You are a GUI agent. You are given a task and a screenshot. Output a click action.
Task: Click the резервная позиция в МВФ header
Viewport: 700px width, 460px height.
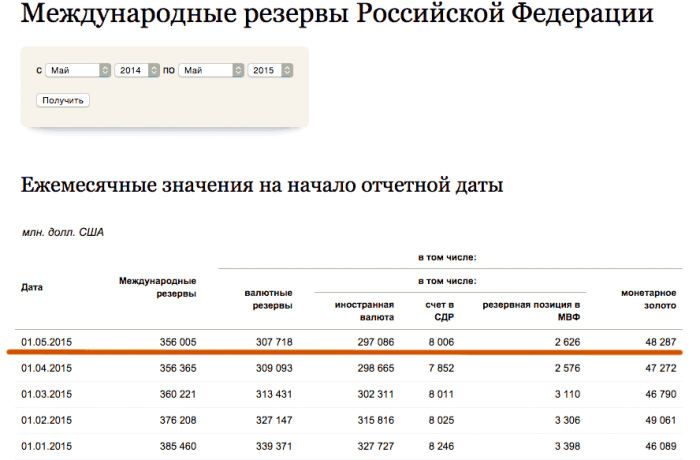(531, 311)
